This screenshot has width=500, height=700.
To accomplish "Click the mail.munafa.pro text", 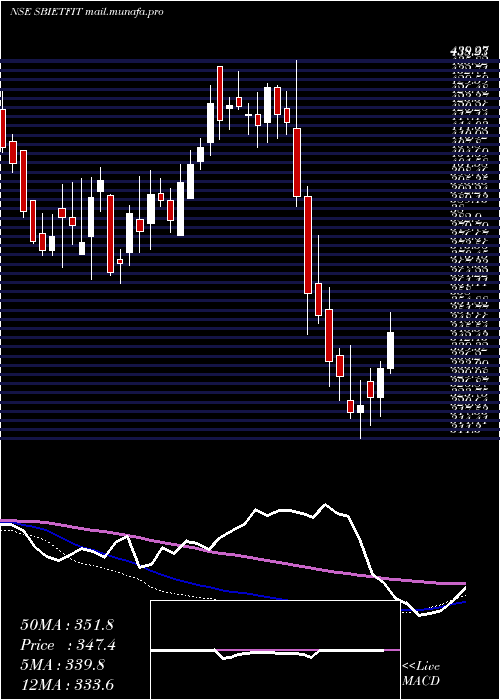I will pyautogui.click(x=124, y=12).
